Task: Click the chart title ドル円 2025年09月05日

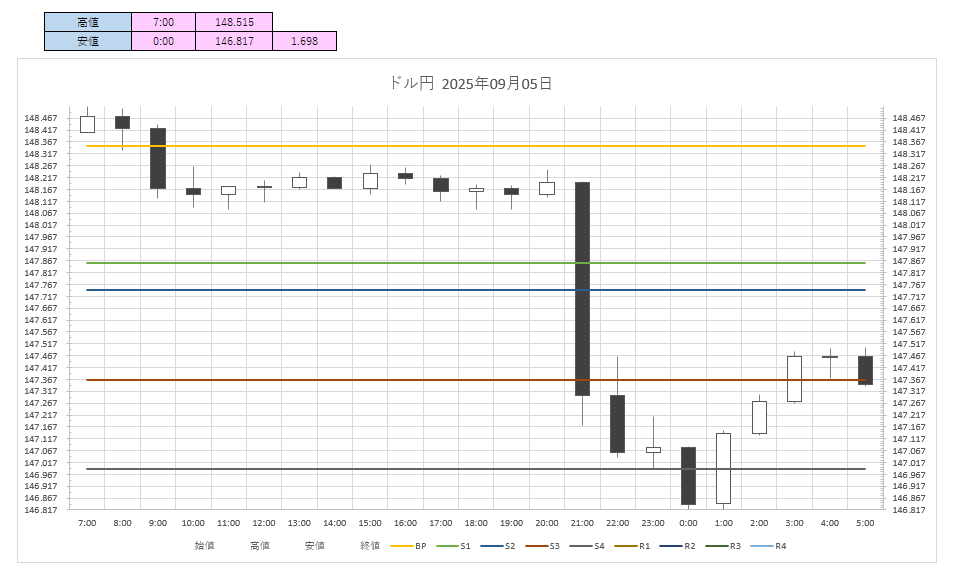Action: 470,84
